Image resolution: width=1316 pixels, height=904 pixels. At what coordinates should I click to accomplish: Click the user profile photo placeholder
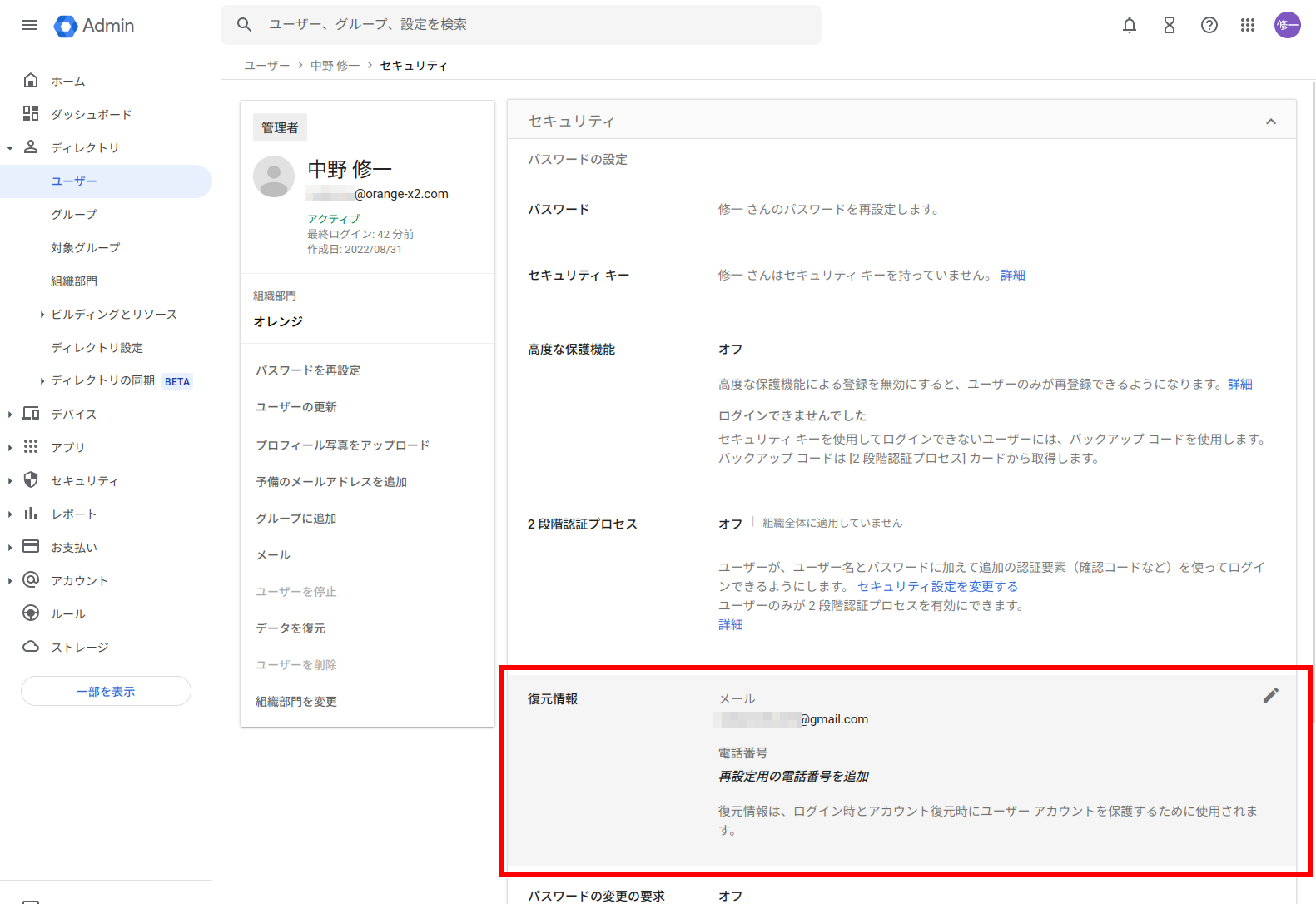[274, 176]
